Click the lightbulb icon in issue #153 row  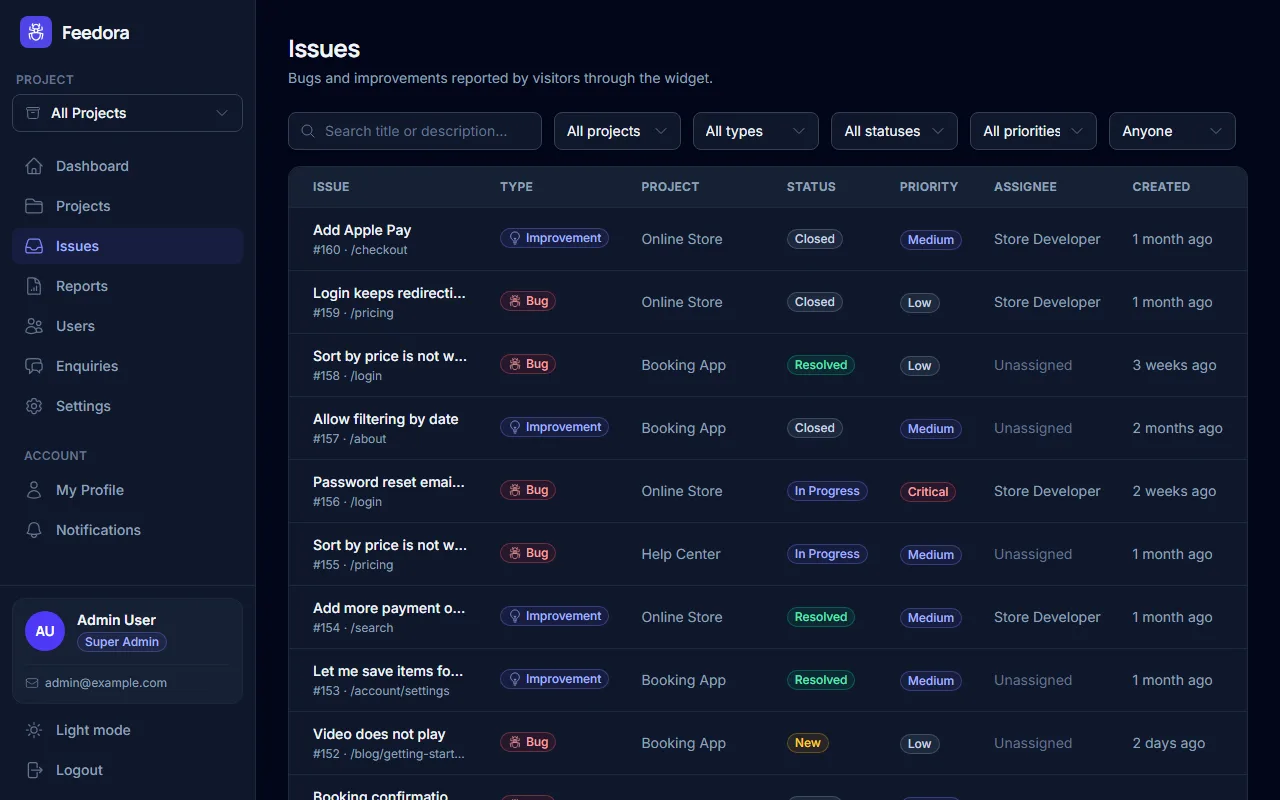click(x=515, y=679)
